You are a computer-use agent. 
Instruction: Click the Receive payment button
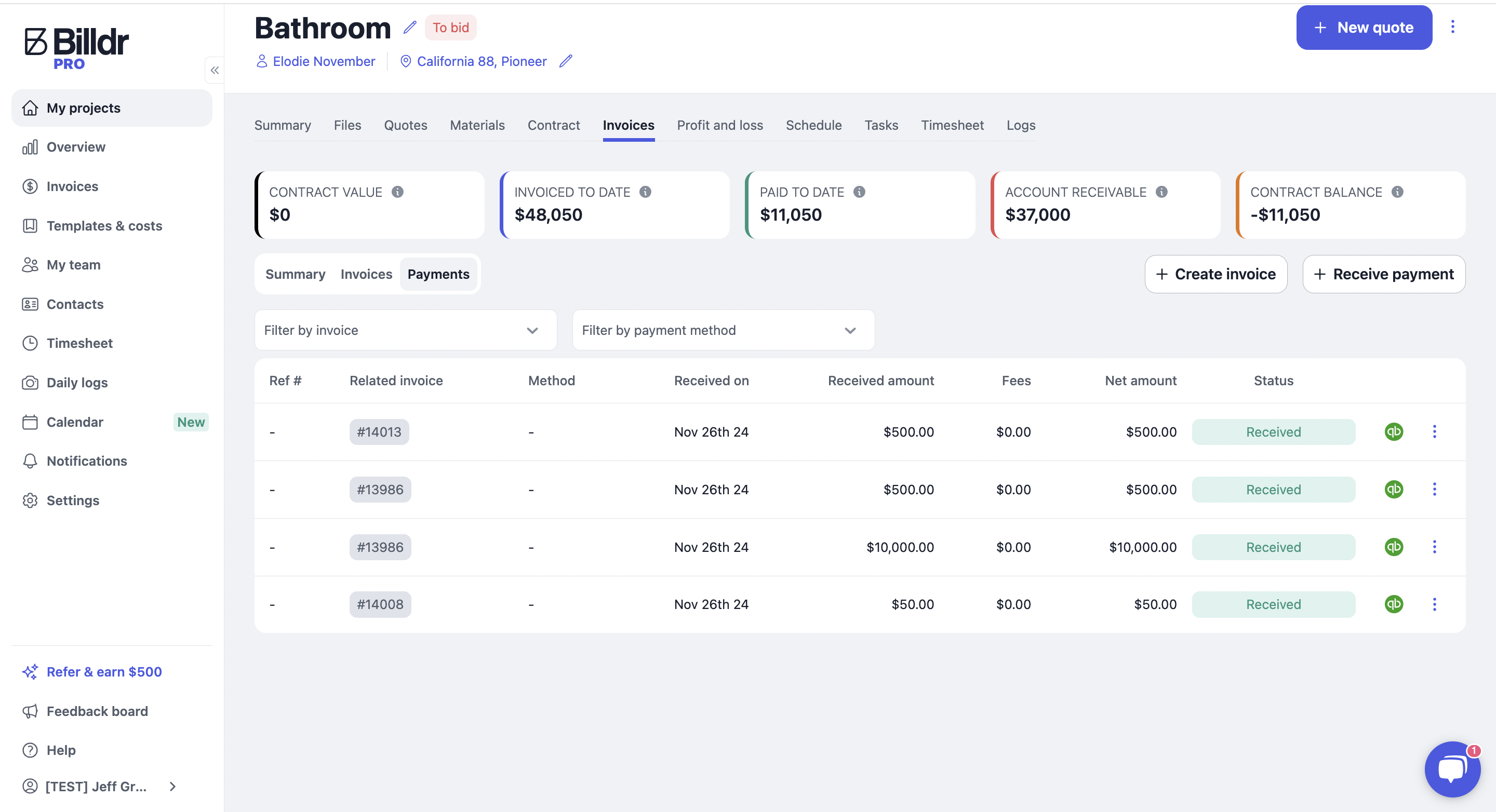pos(1383,274)
